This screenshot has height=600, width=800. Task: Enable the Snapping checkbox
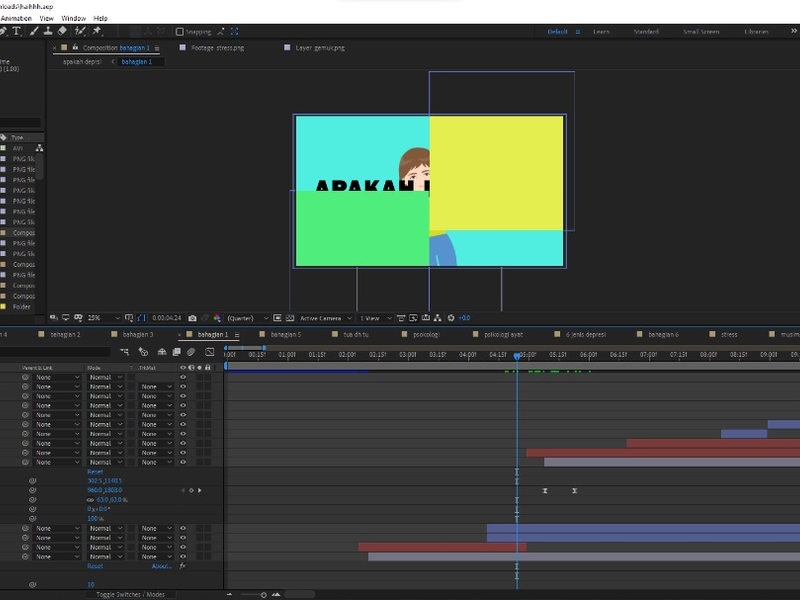click(180, 32)
